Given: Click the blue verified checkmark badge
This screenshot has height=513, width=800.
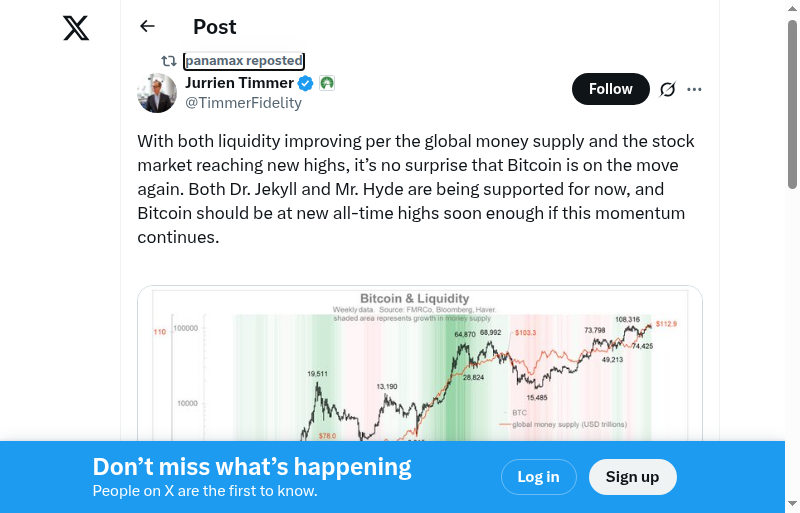Looking at the screenshot, I should pos(306,83).
